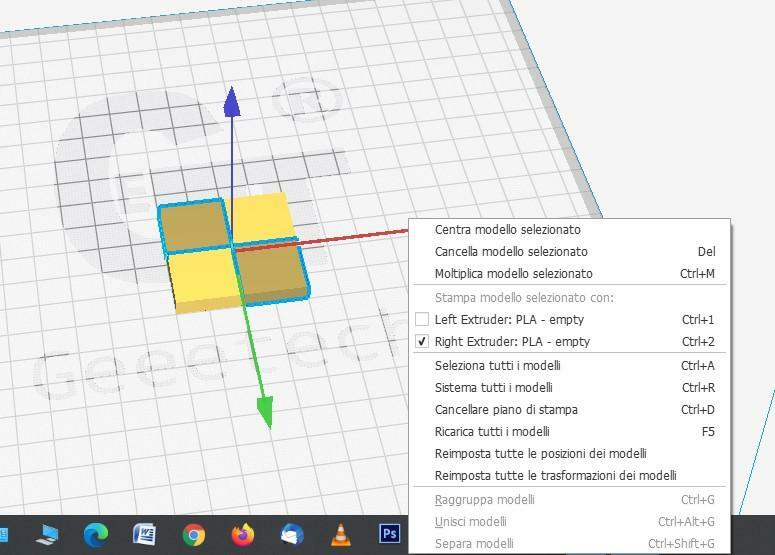775x555 pixels.
Task: Launch VLC media player from the taskbar
Action: click(x=341, y=535)
